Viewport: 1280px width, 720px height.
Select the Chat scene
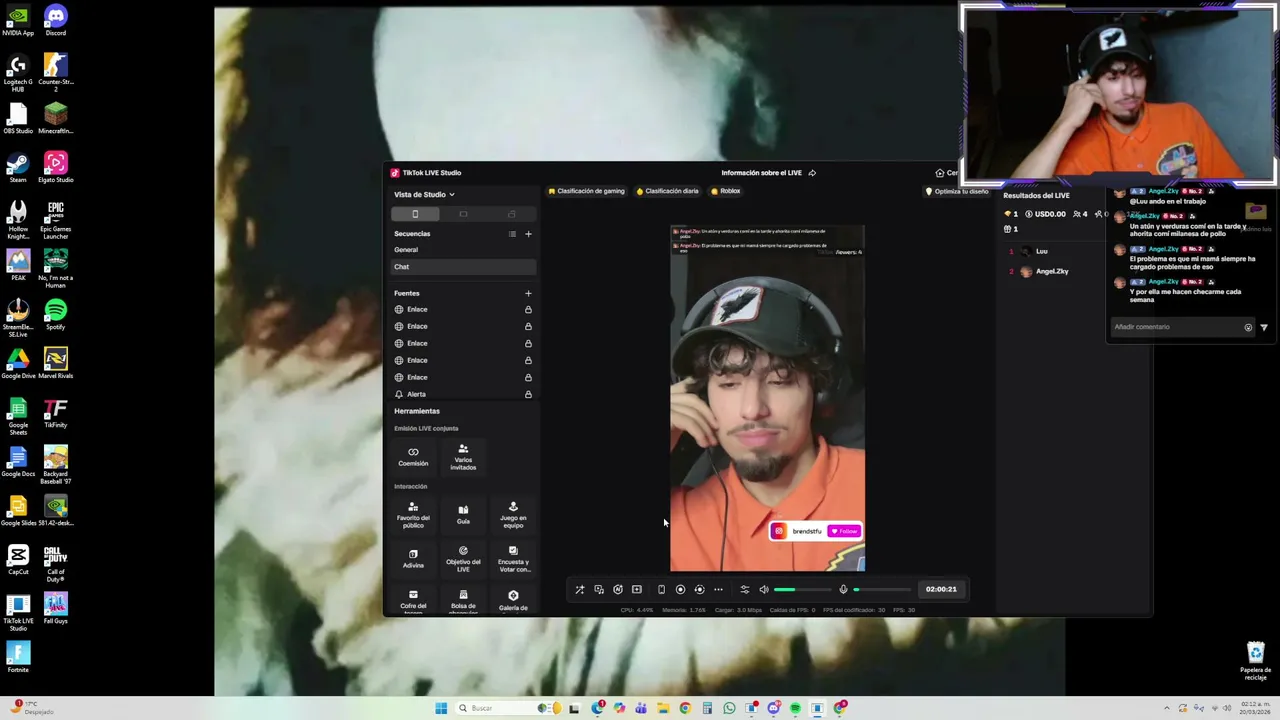click(464, 267)
